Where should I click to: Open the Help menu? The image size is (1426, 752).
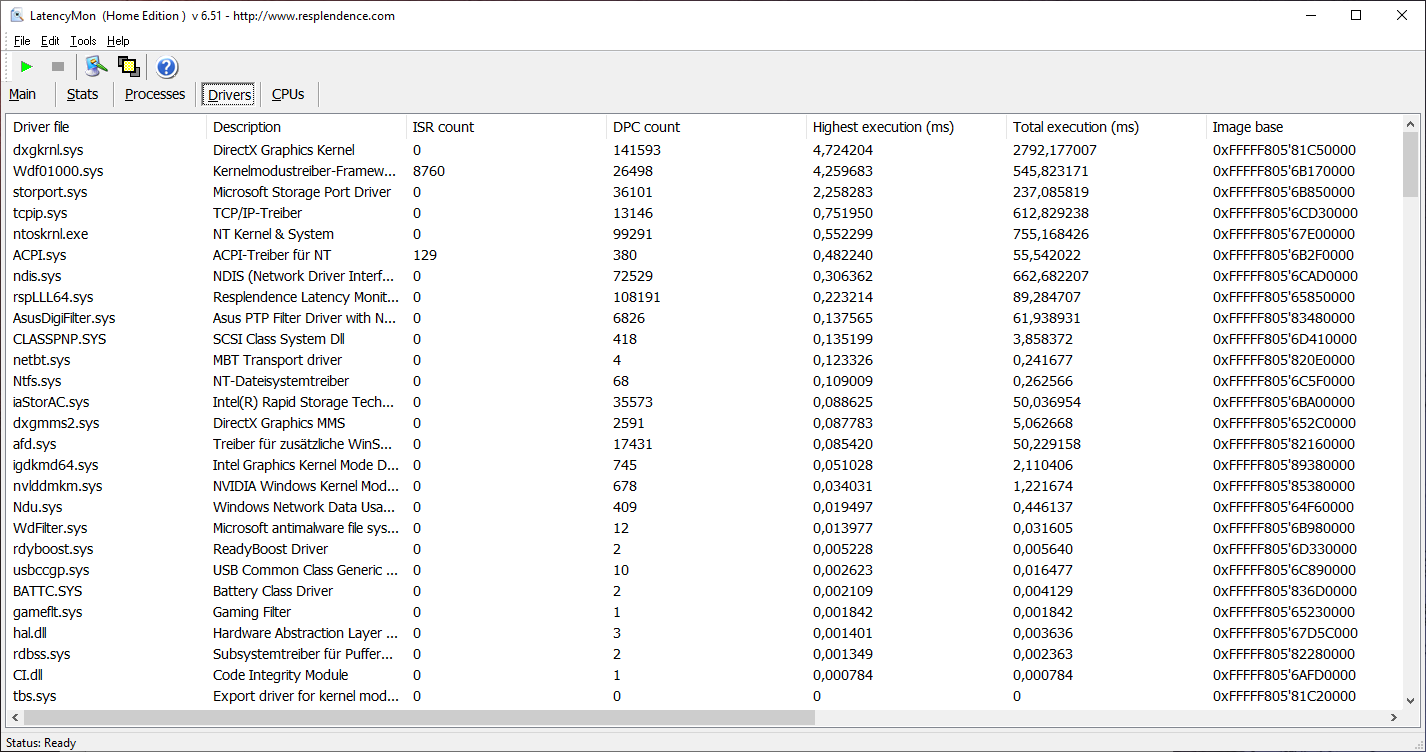pos(118,41)
